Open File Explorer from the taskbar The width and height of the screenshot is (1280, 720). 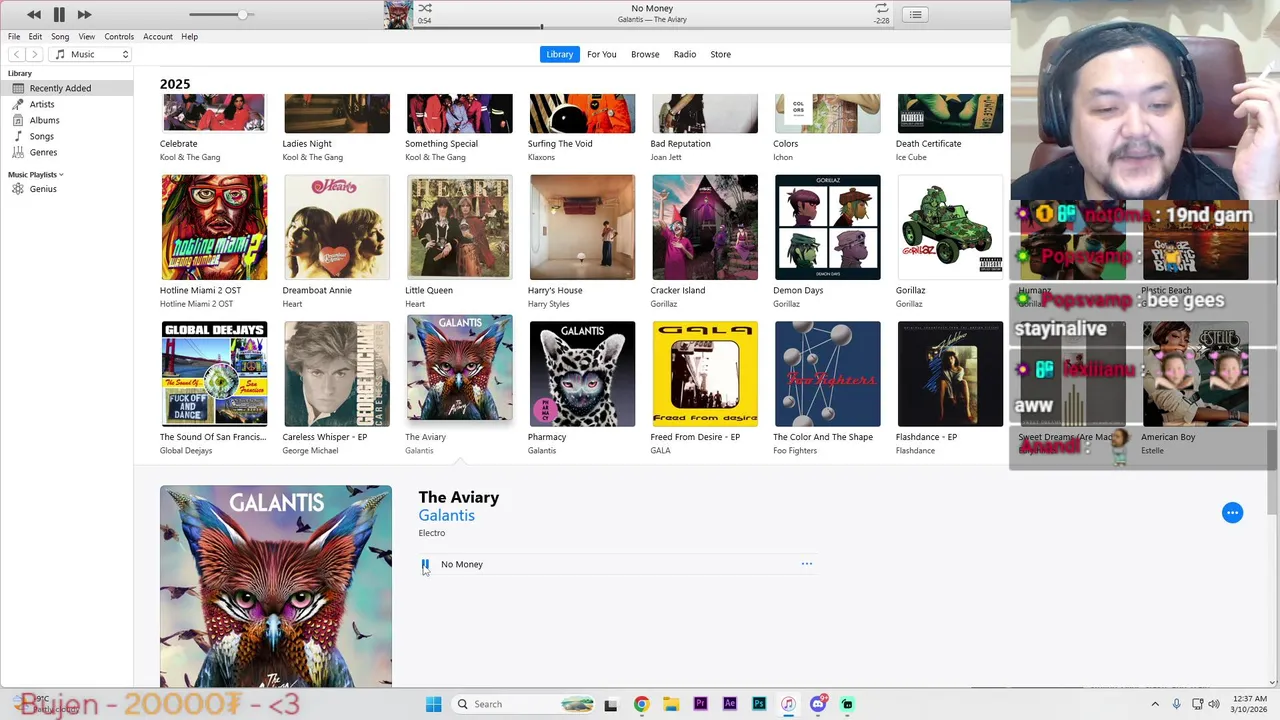click(x=671, y=704)
